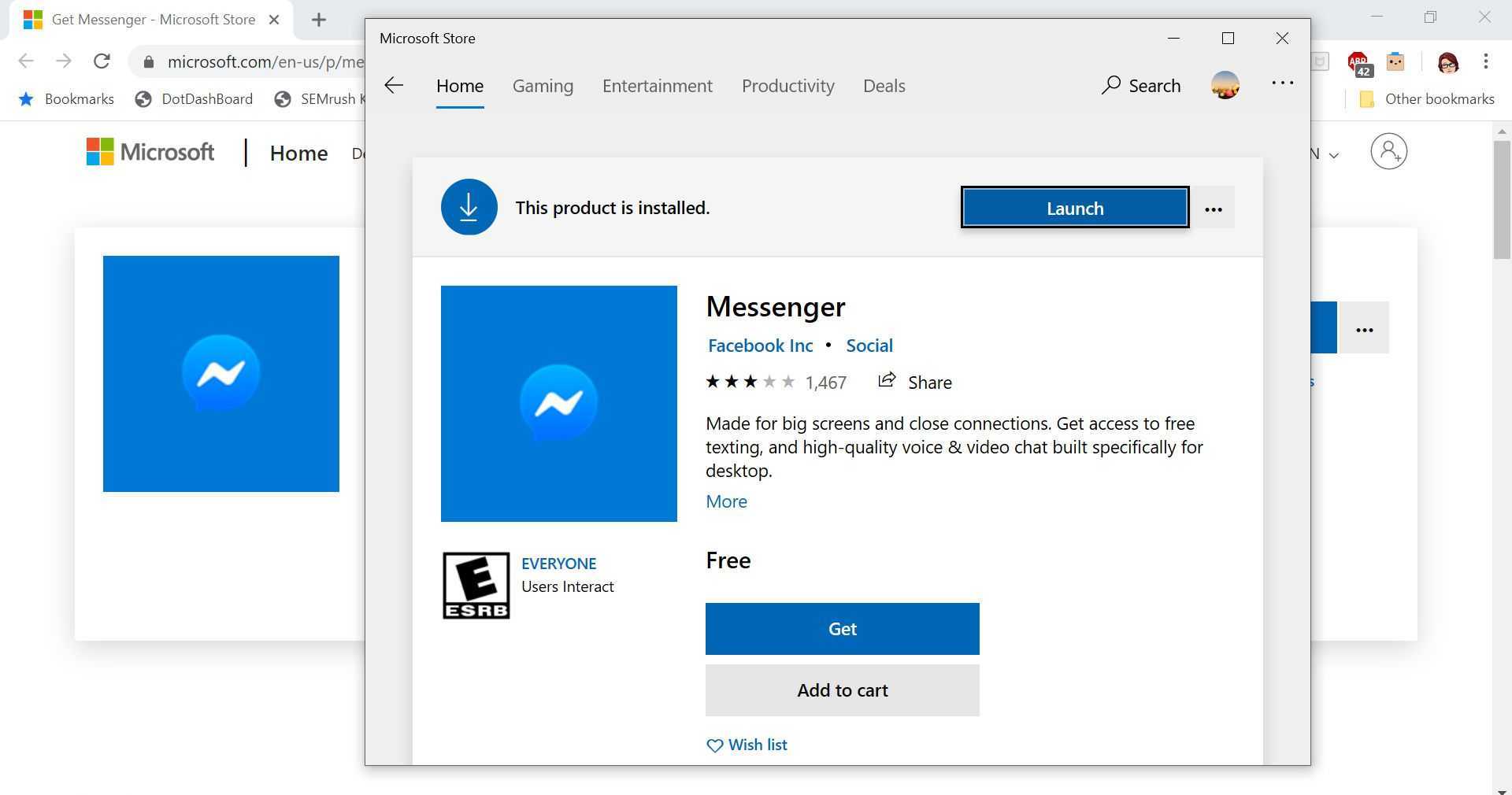The width and height of the screenshot is (1512, 795).
Task: Open more options next to Launch button
Action: click(x=1214, y=209)
